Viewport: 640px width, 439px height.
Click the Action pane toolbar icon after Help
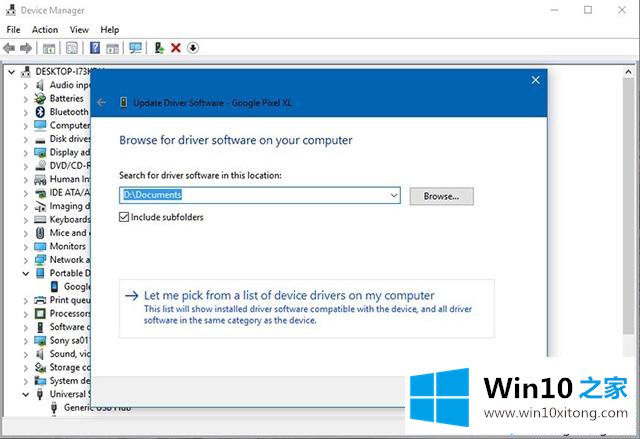[112, 48]
